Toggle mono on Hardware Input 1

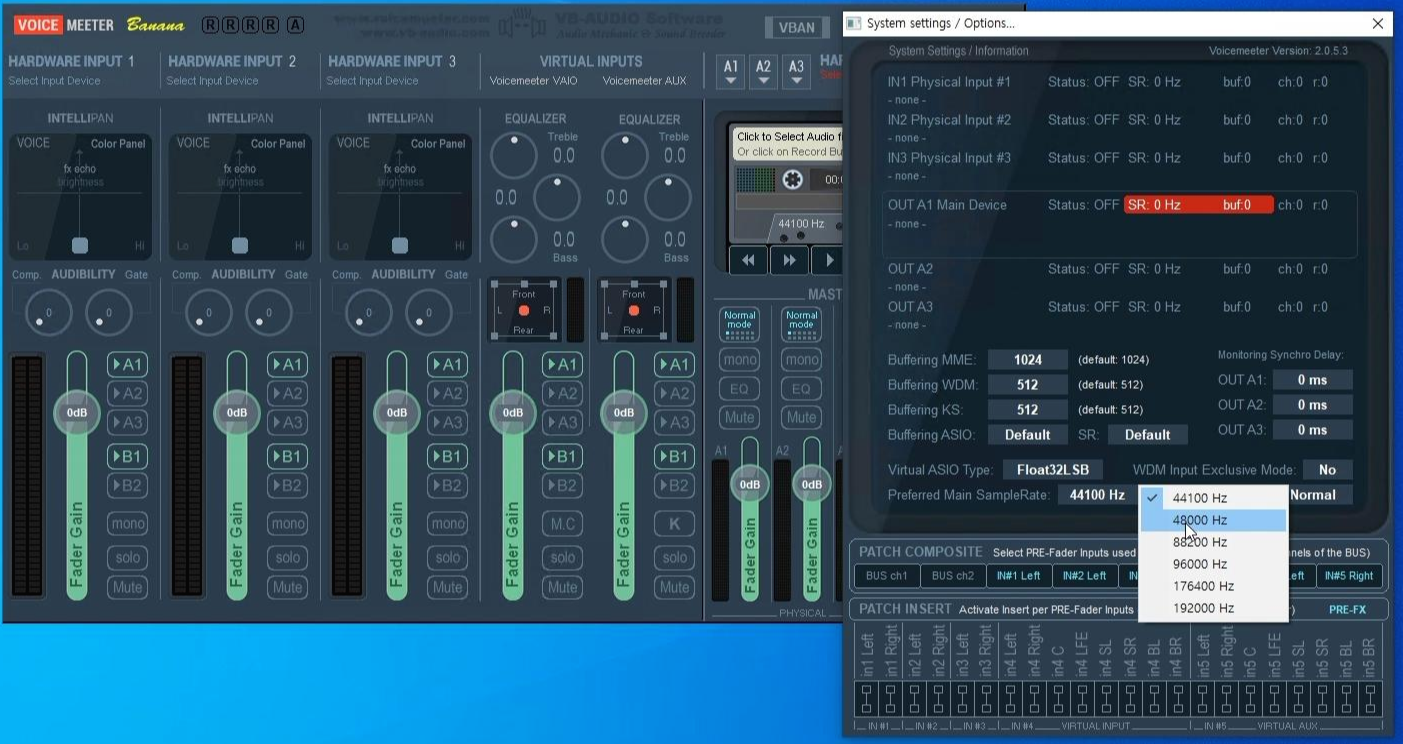pyautogui.click(x=127, y=524)
